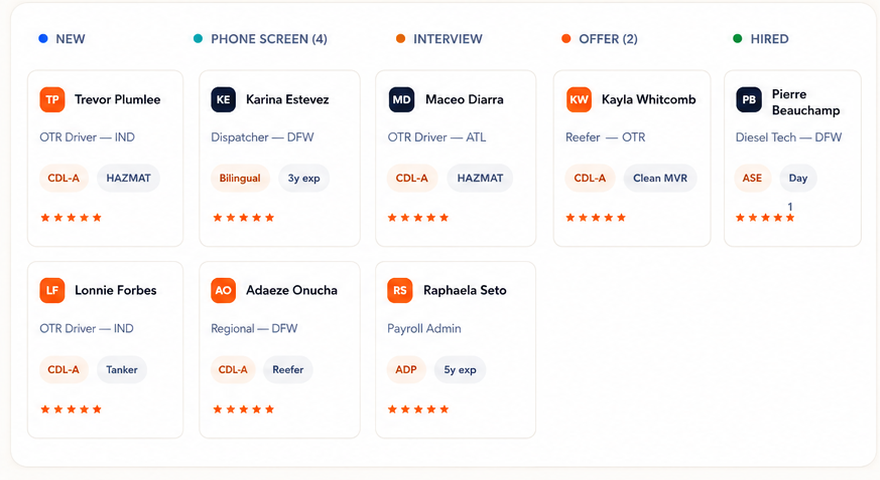Screen dimensions: 880x480
Task: Click the LF avatar for Lonnie Forbes
Action: coord(52,291)
